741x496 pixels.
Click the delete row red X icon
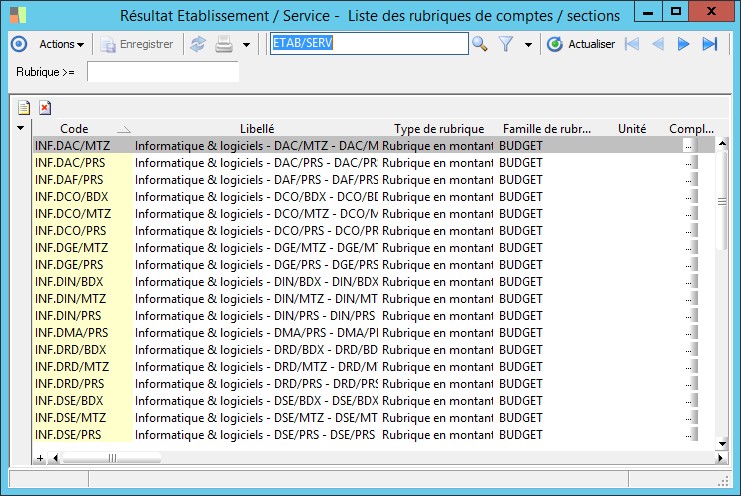point(45,108)
